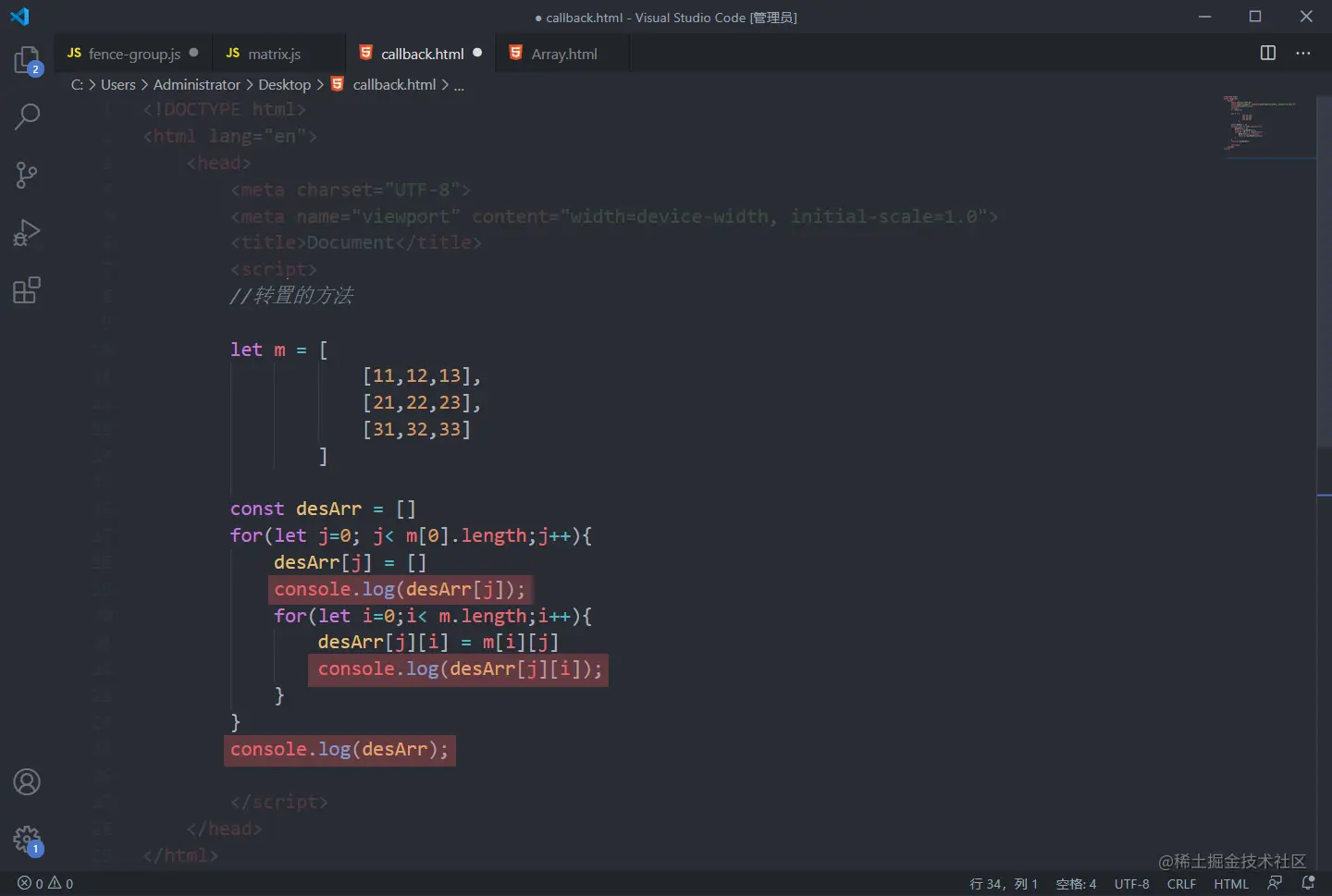Open the Administrator breadcrumb segment
This screenshot has height=896, width=1332.
[x=196, y=84]
